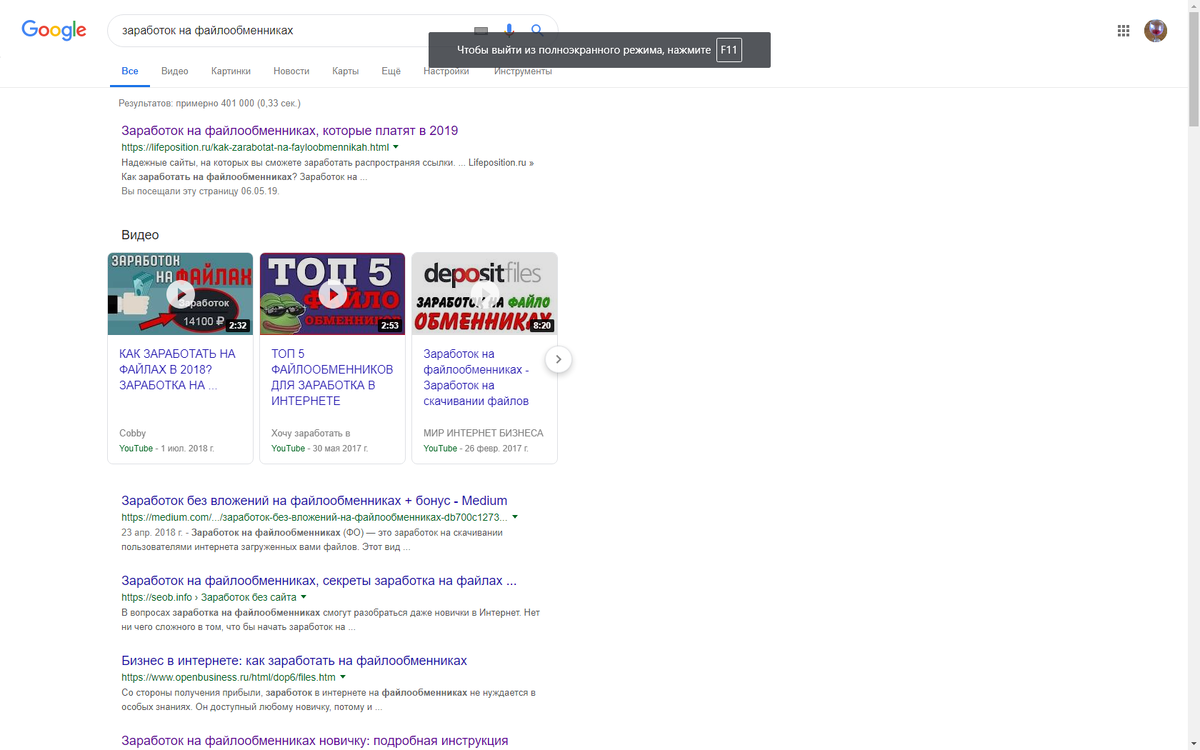Click the seob.info breadcrumb 'Заработок без сайта'
Image resolution: width=1200 pixels, height=750 pixels.
(x=248, y=597)
